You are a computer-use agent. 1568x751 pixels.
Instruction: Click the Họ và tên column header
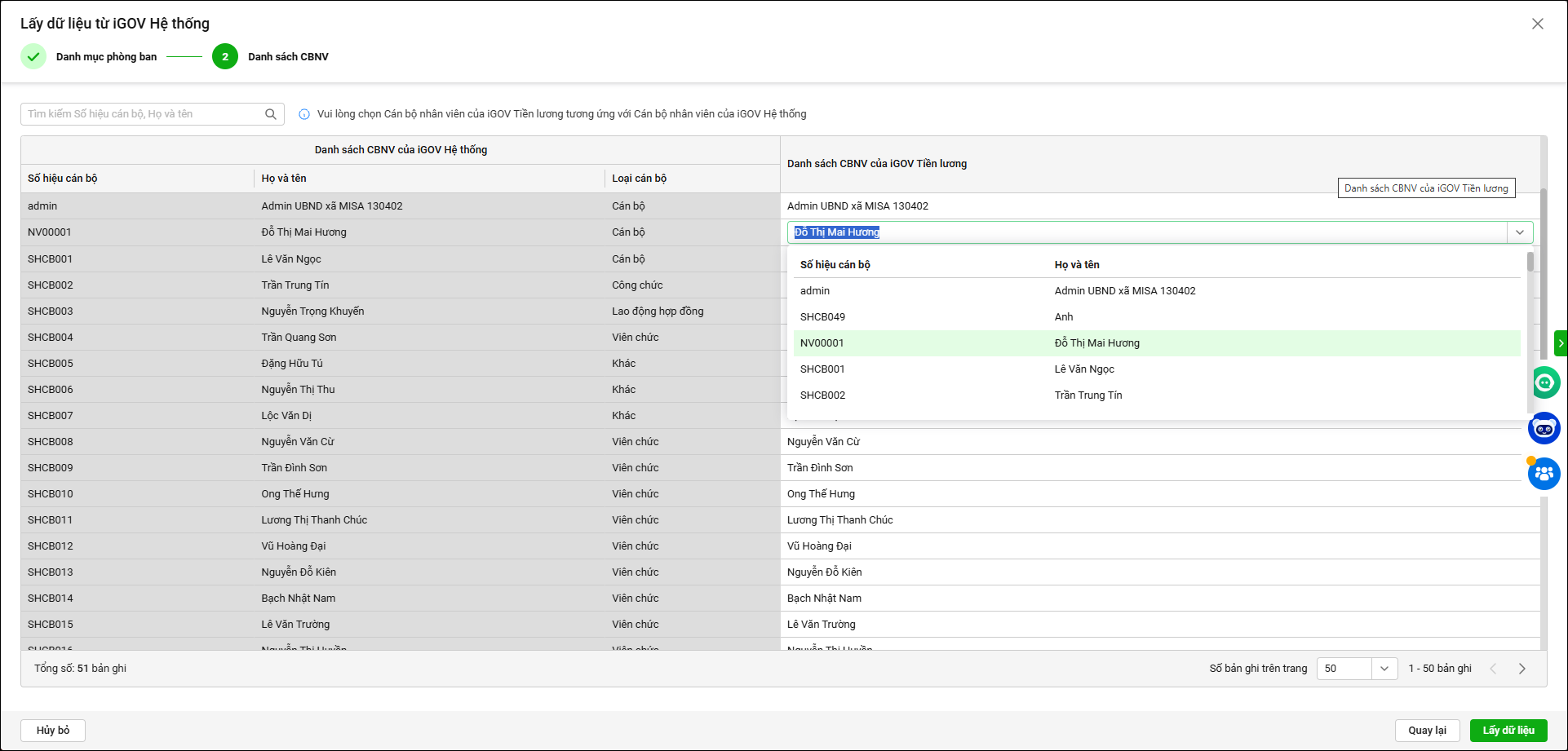click(x=429, y=179)
